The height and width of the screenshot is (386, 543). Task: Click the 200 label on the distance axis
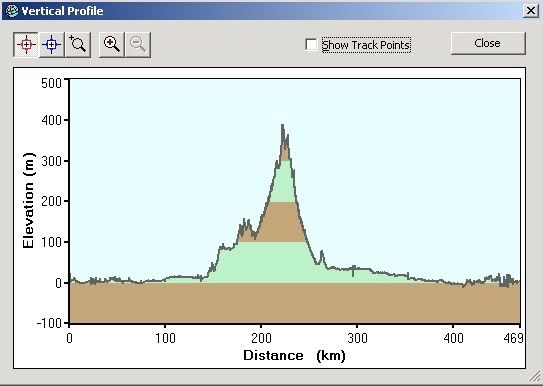[261, 338]
